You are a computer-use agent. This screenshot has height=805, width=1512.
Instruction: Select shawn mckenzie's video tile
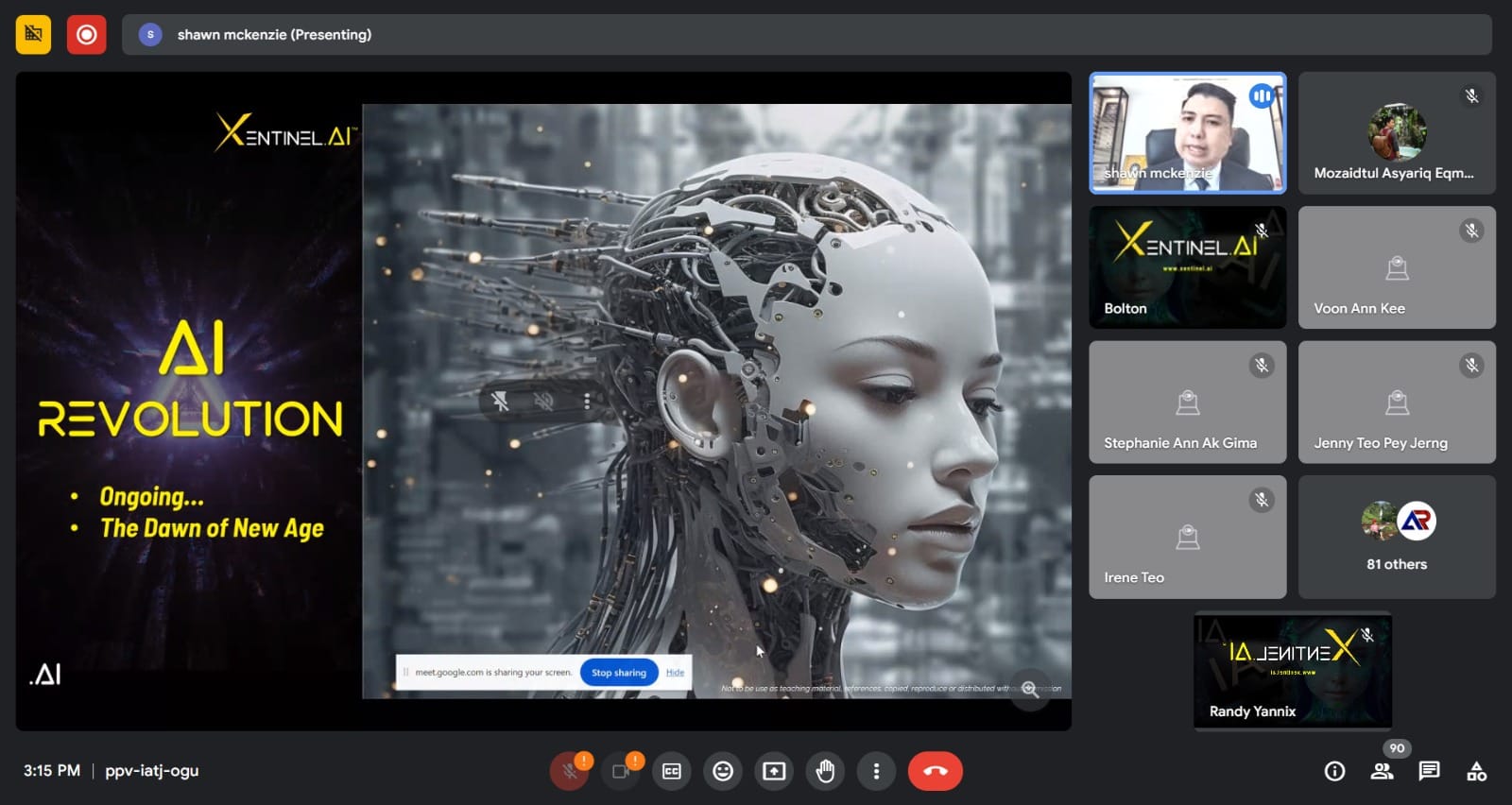click(1187, 133)
